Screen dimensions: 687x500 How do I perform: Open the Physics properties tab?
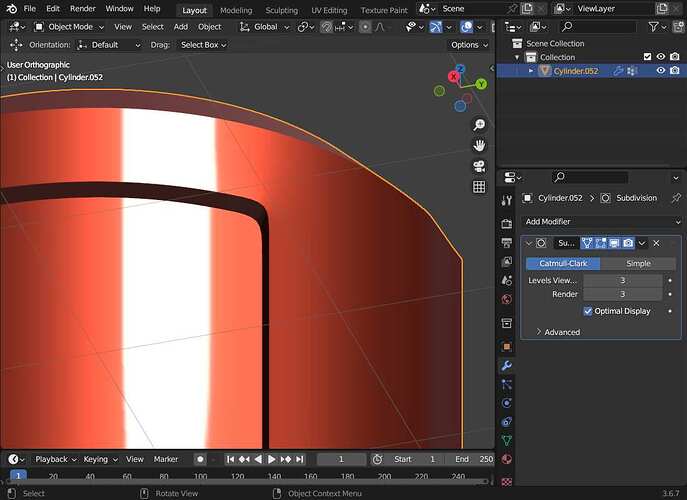tap(506, 403)
